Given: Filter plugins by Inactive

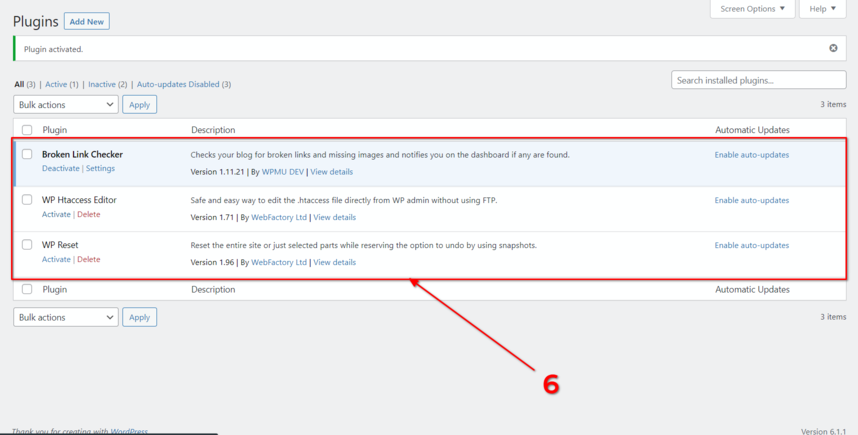Looking at the screenshot, I should tap(102, 84).
